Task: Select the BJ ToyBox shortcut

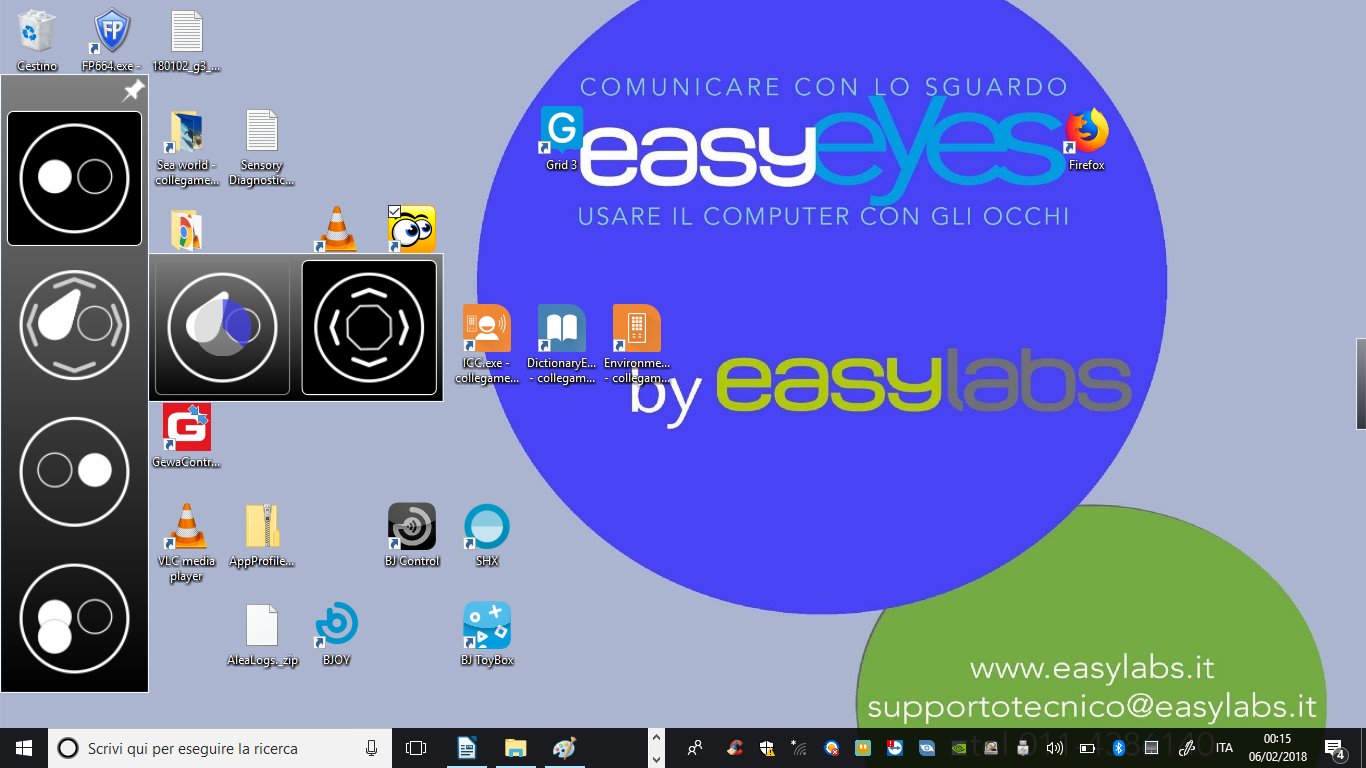Action: pos(487,635)
